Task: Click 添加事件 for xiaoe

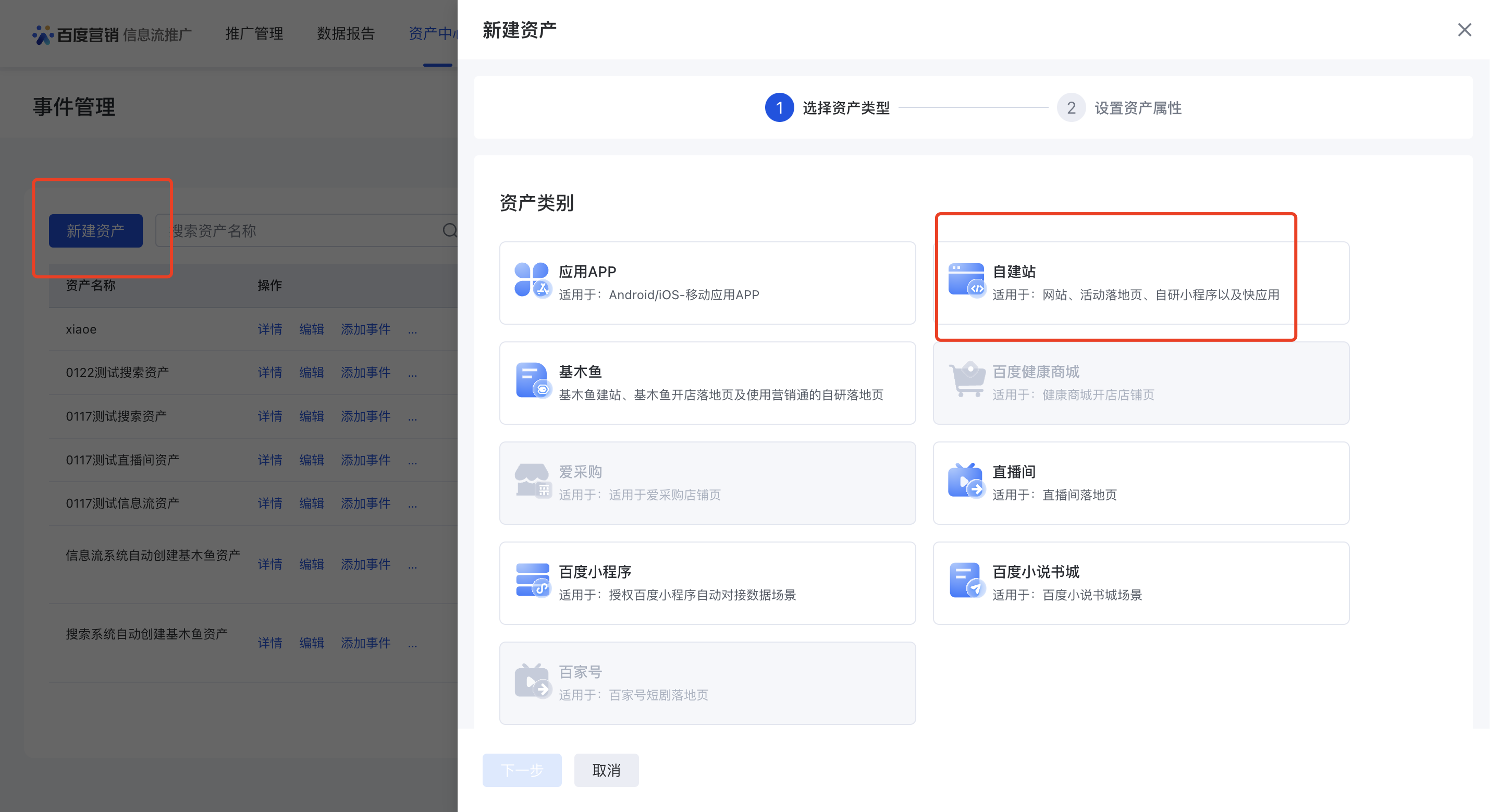Action: [x=365, y=329]
